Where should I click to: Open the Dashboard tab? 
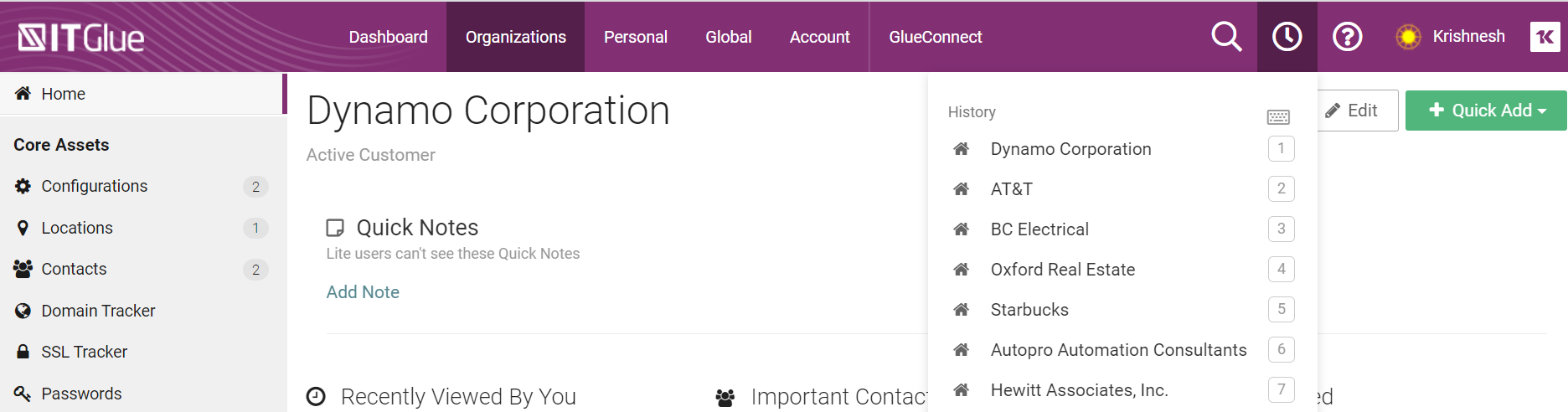tap(388, 37)
